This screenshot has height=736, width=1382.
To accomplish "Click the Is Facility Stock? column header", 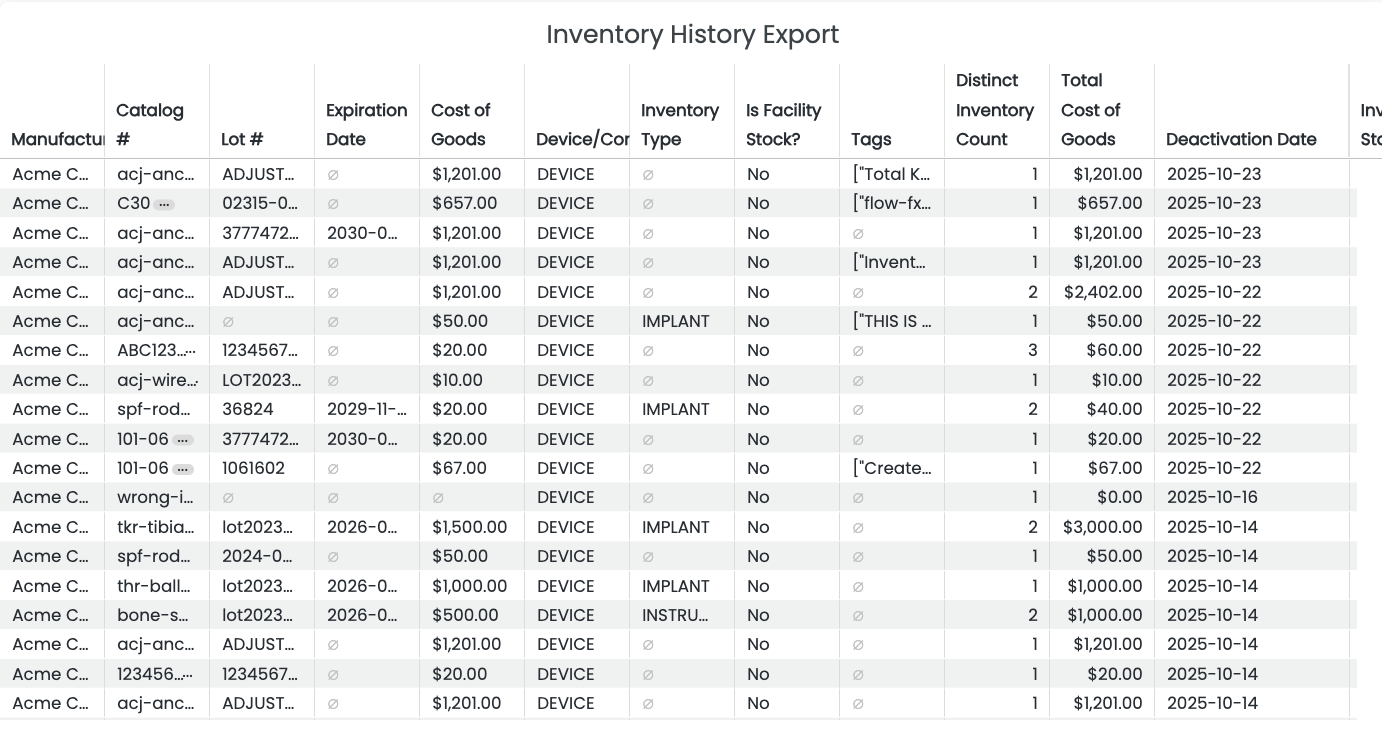I will coord(783,125).
